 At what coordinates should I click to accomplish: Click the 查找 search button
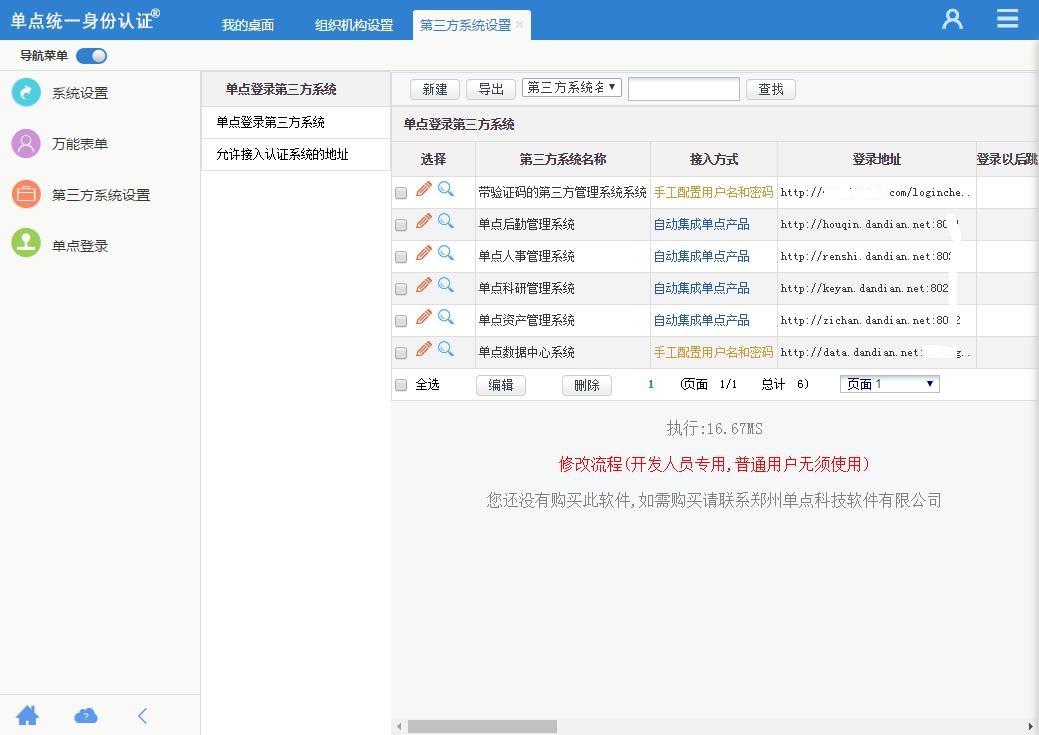[x=771, y=89]
